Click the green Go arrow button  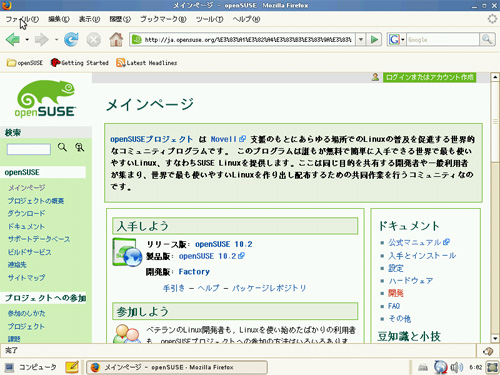tap(374, 40)
